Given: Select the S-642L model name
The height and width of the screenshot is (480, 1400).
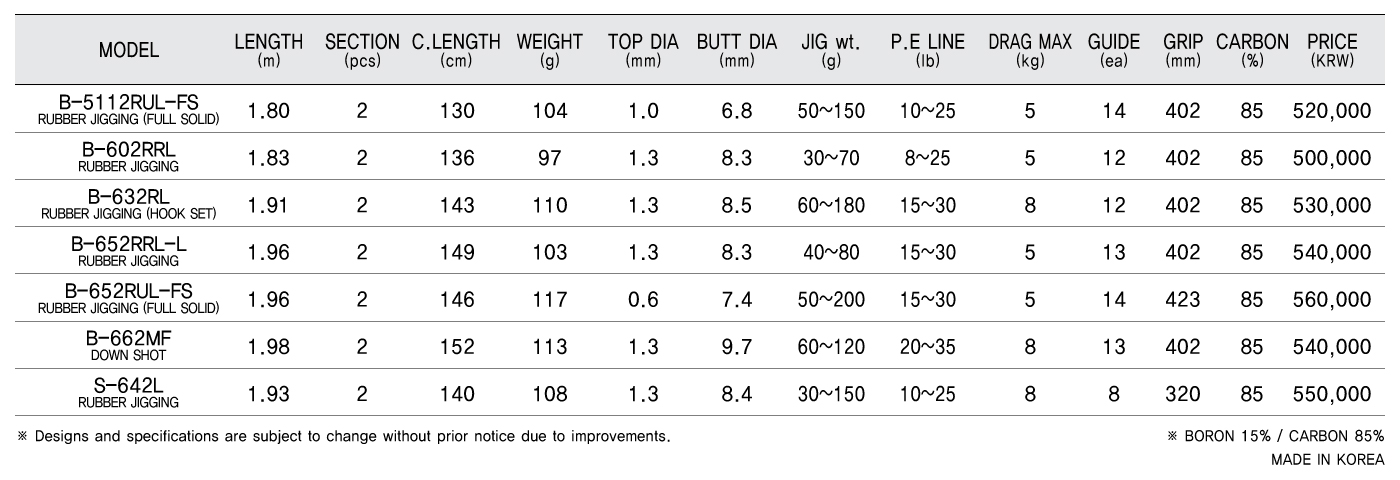Looking at the screenshot, I should point(129,385).
